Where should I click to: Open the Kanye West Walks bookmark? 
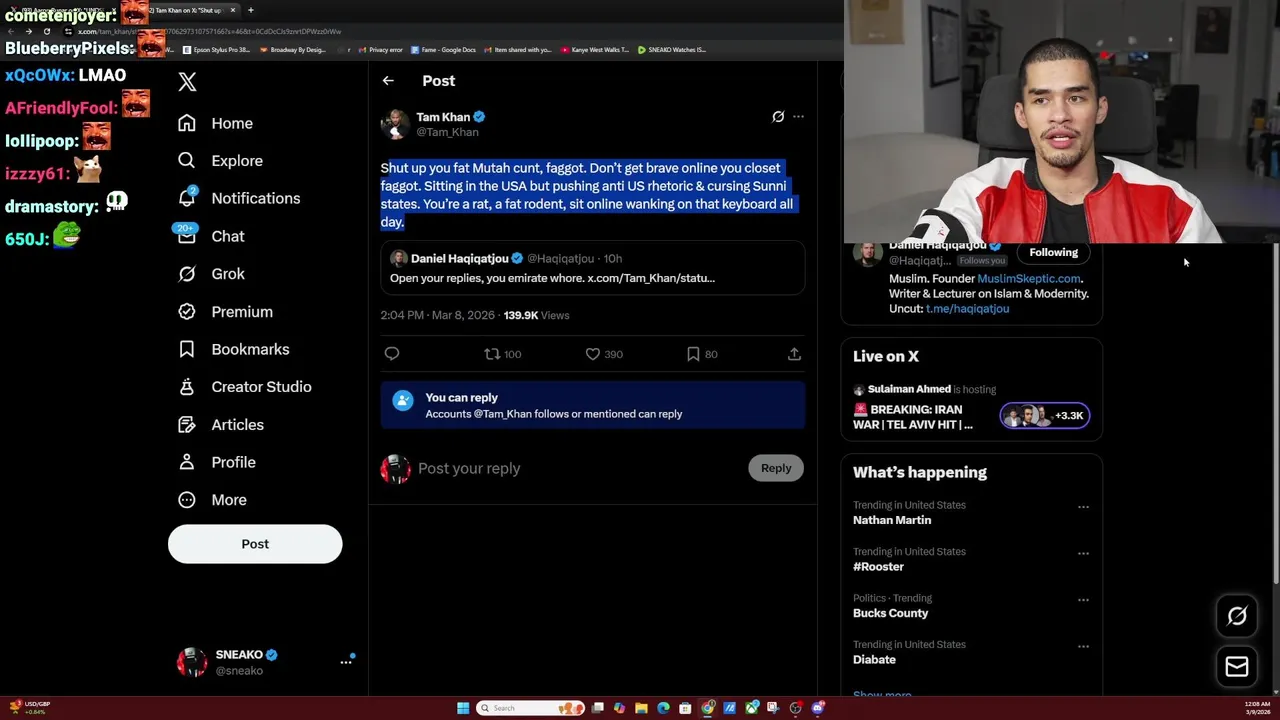[x=595, y=50]
